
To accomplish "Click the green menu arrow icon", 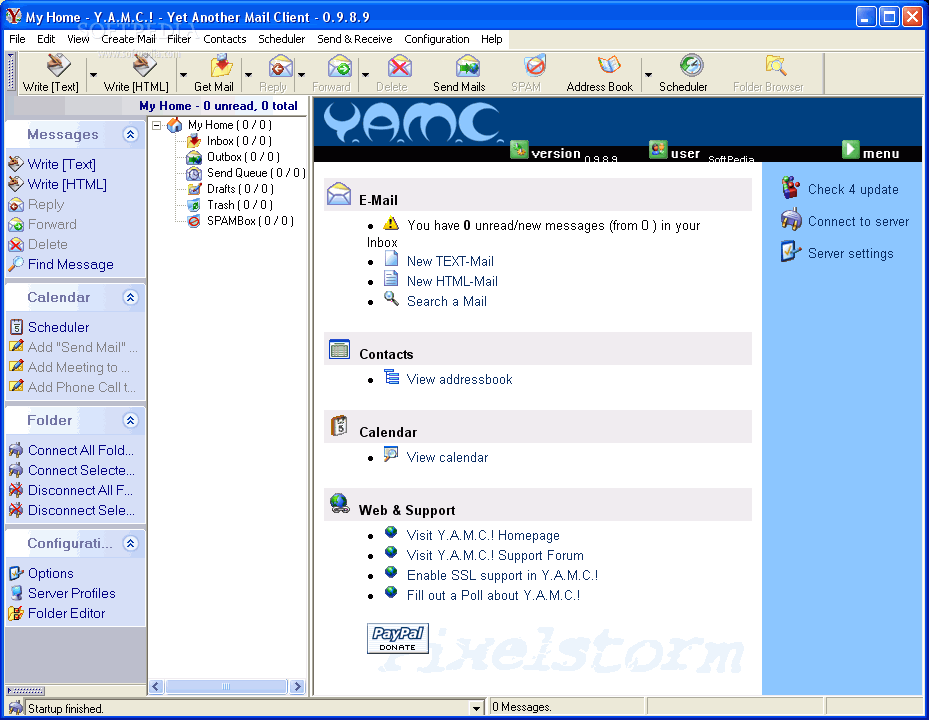I will tap(850, 149).
